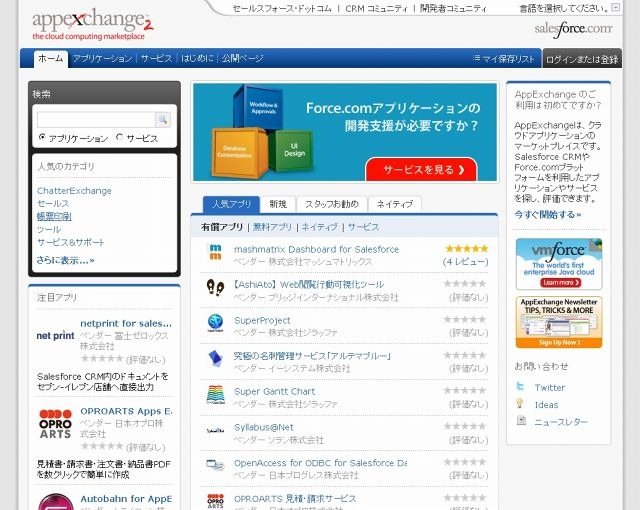Click mashmatrix five-star rating
Screen dimensions: 640x510
tap(467, 248)
